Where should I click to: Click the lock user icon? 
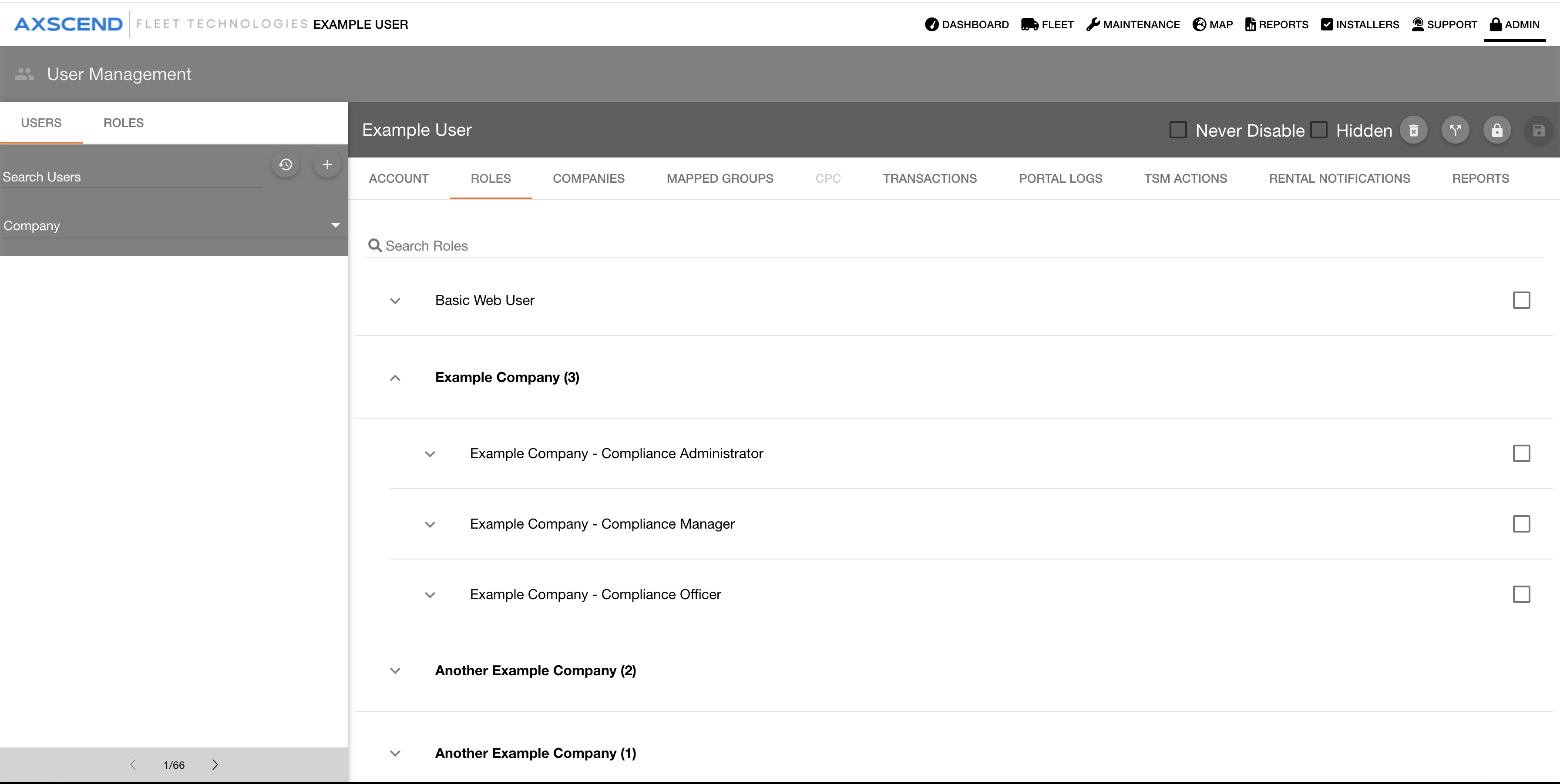click(1497, 131)
